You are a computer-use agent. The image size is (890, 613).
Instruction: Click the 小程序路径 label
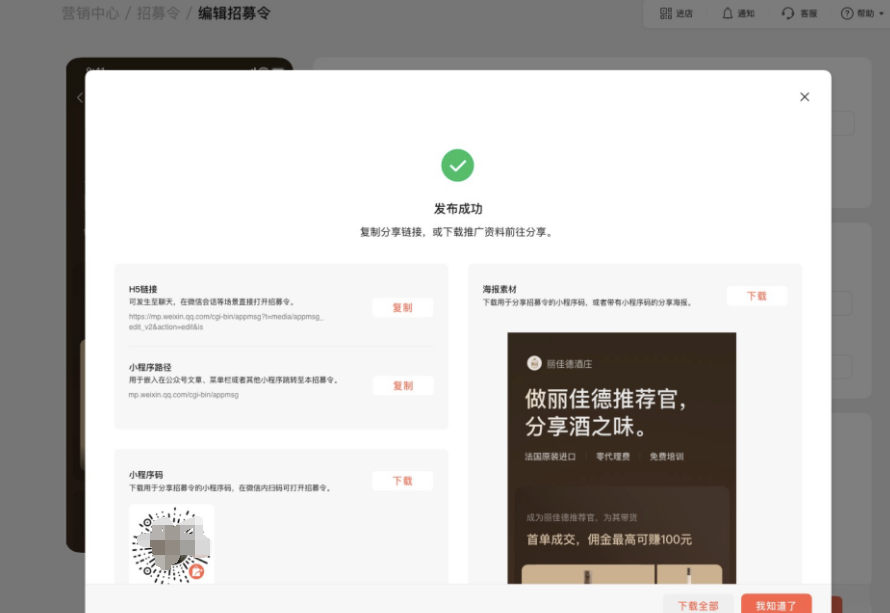150,367
